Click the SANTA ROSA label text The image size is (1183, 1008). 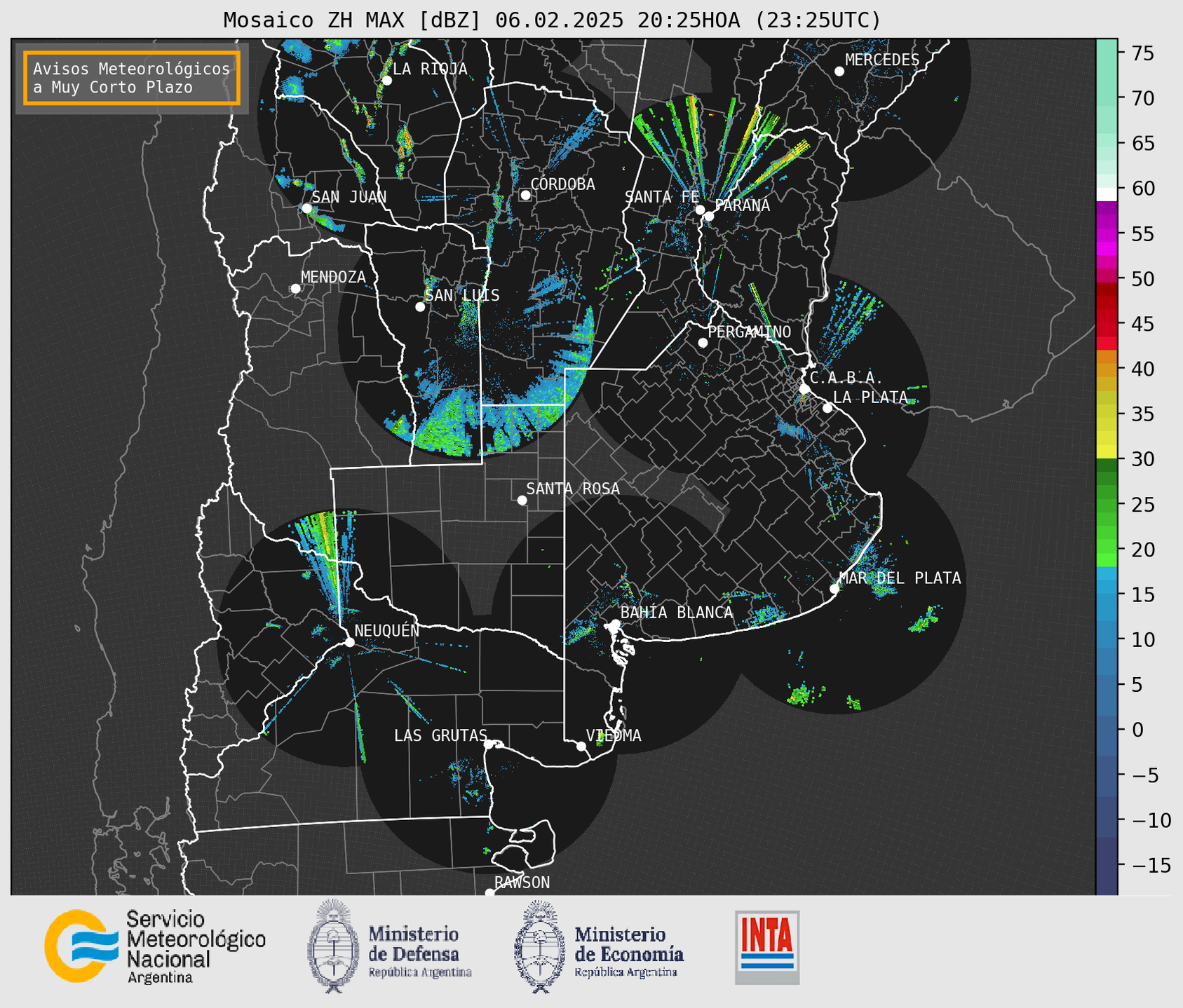click(573, 489)
